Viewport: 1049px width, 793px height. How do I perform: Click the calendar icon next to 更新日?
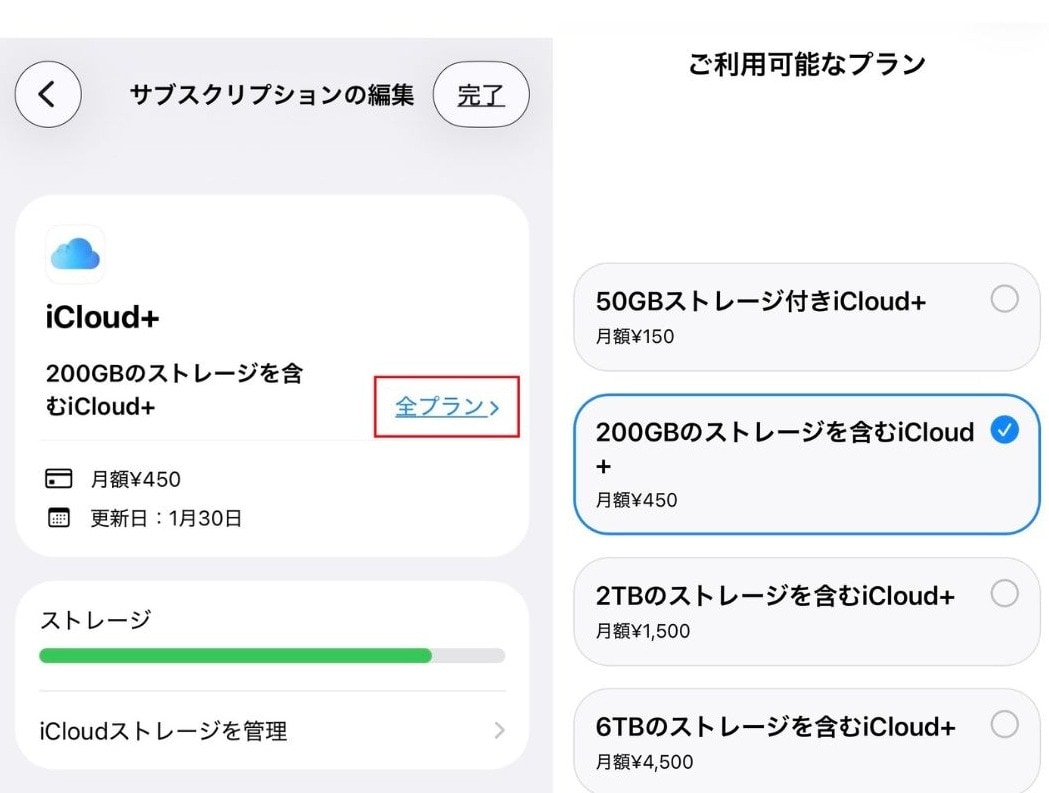tap(60, 518)
